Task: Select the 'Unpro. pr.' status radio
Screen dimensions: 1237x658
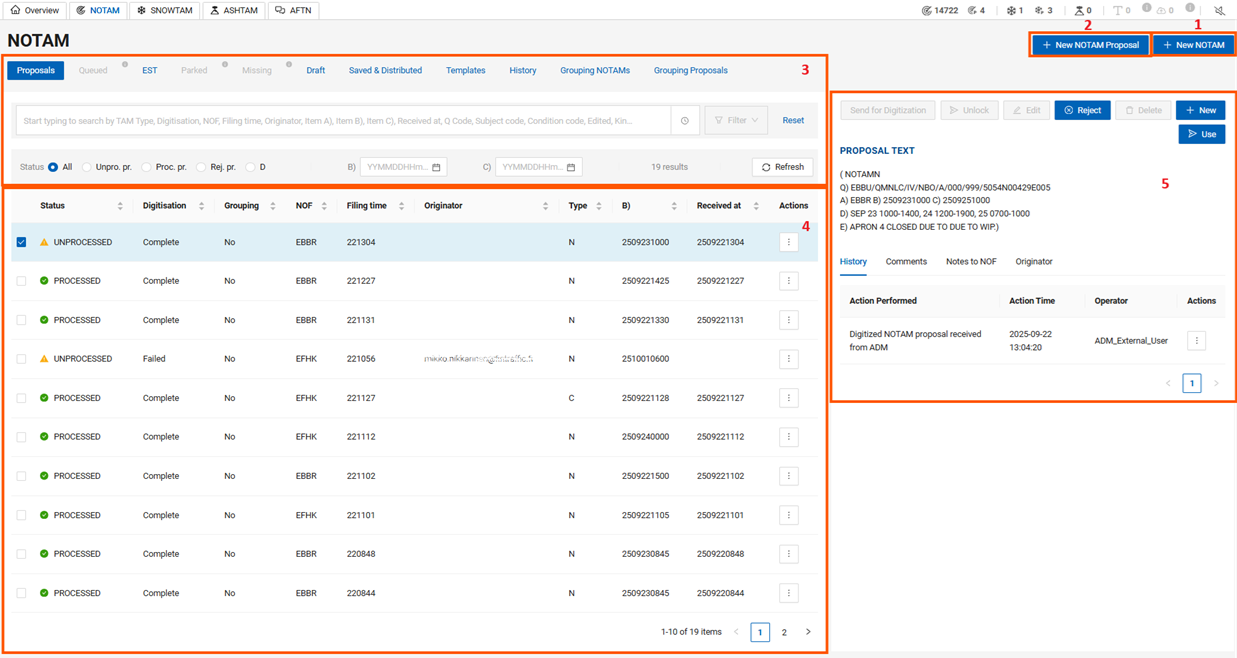Action: (87, 167)
